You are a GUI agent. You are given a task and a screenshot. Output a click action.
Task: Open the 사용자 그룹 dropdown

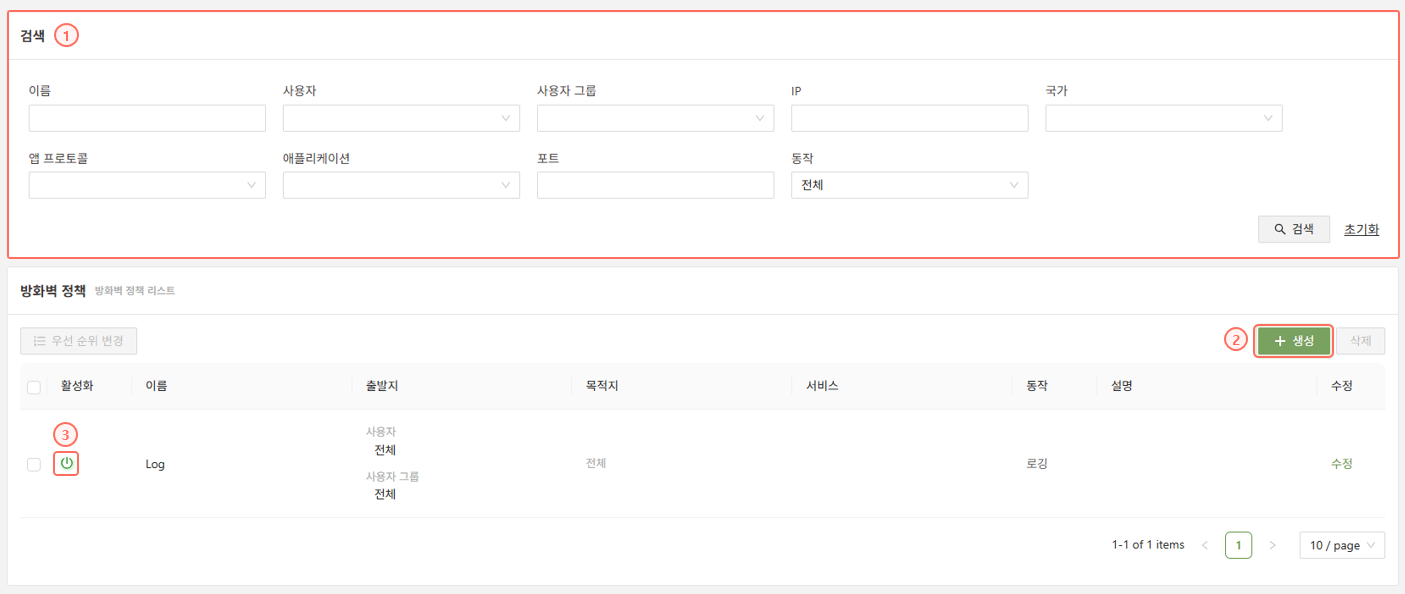(655, 119)
